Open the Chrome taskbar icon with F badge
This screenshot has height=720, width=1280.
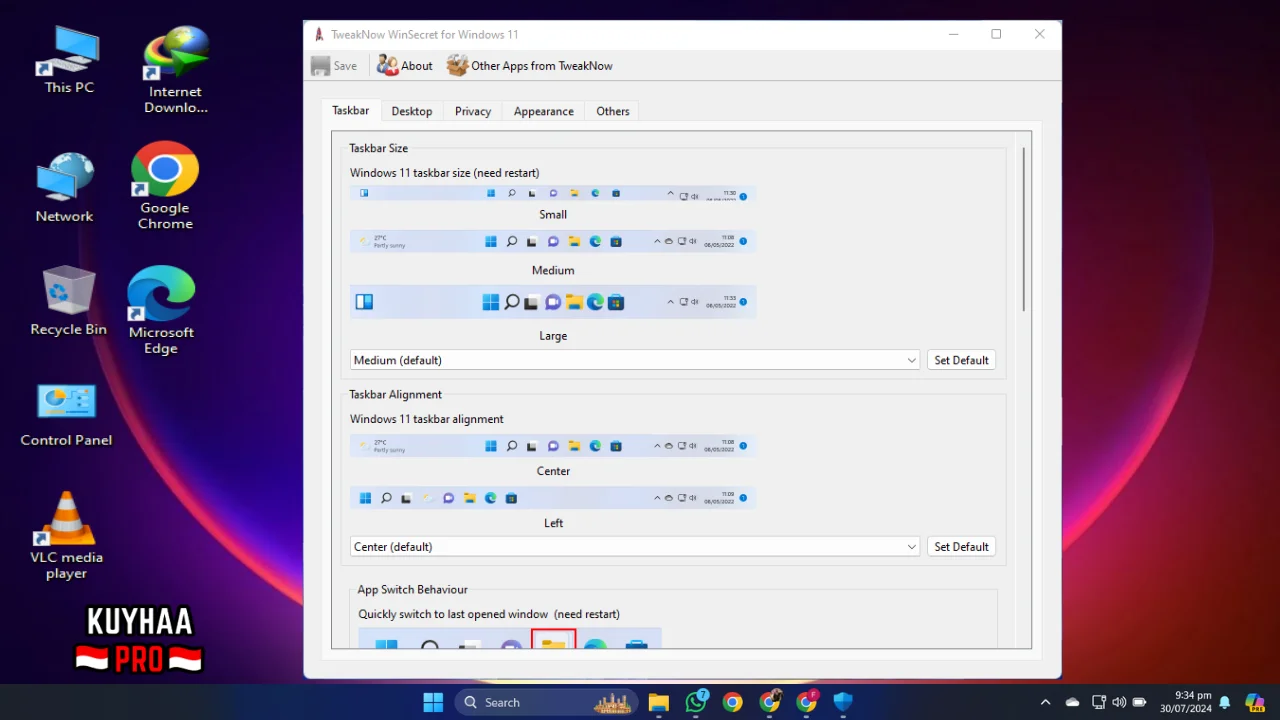(807, 702)
